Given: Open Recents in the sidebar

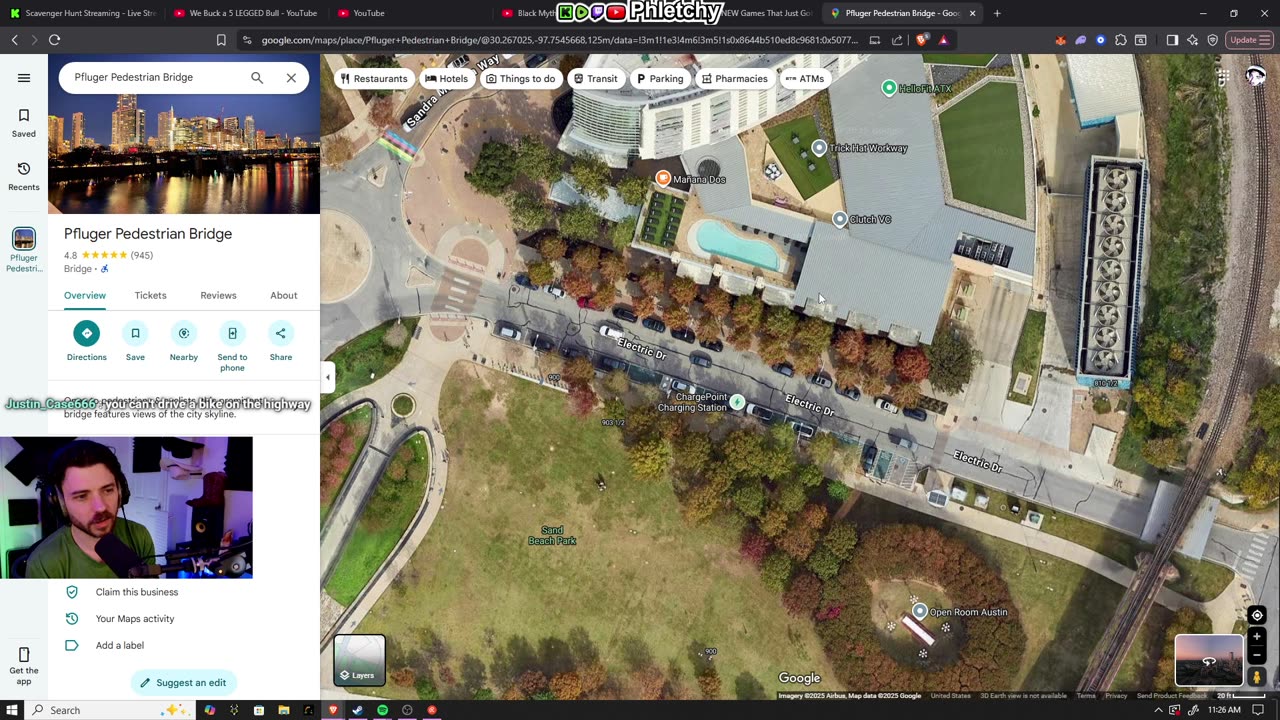Looking at the screenshot, I should tap(24, 175).
